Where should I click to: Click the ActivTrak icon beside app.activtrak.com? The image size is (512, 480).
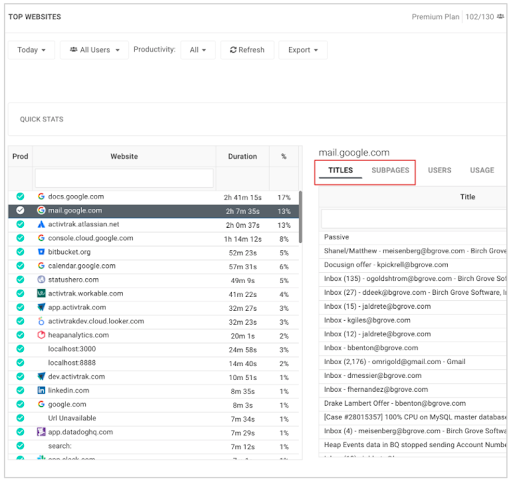[x=41, y=307]
